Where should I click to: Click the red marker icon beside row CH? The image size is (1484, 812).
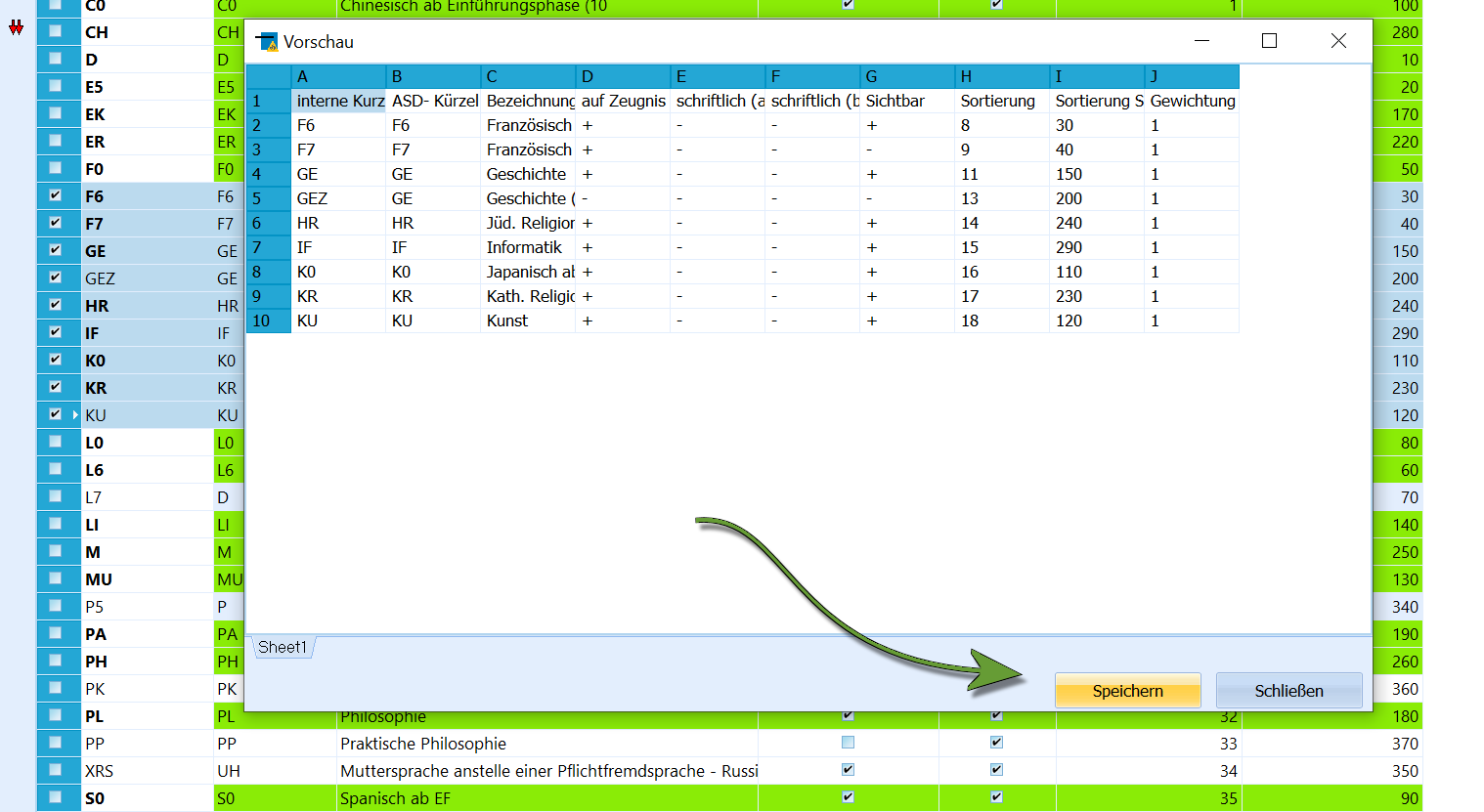click(x=17, y=28)
